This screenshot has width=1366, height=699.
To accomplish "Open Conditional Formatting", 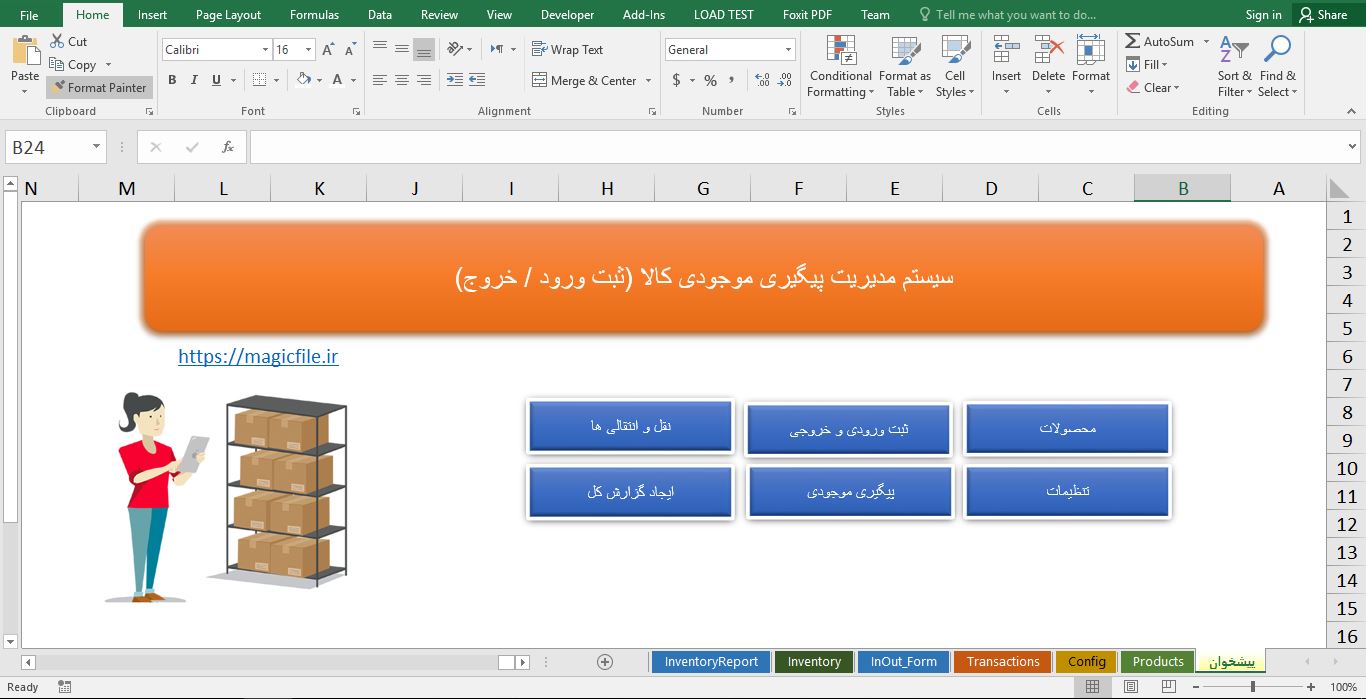I will (x=840, y=66).
